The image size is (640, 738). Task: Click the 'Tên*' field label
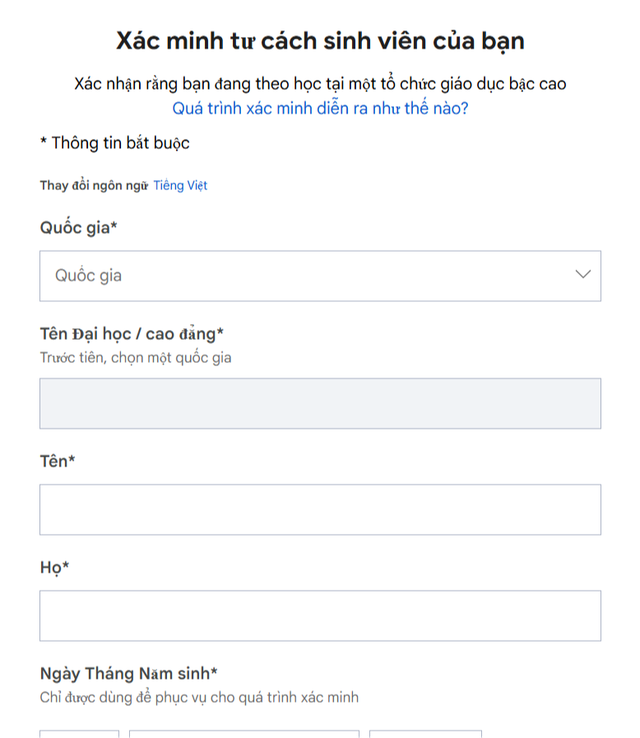58,461
